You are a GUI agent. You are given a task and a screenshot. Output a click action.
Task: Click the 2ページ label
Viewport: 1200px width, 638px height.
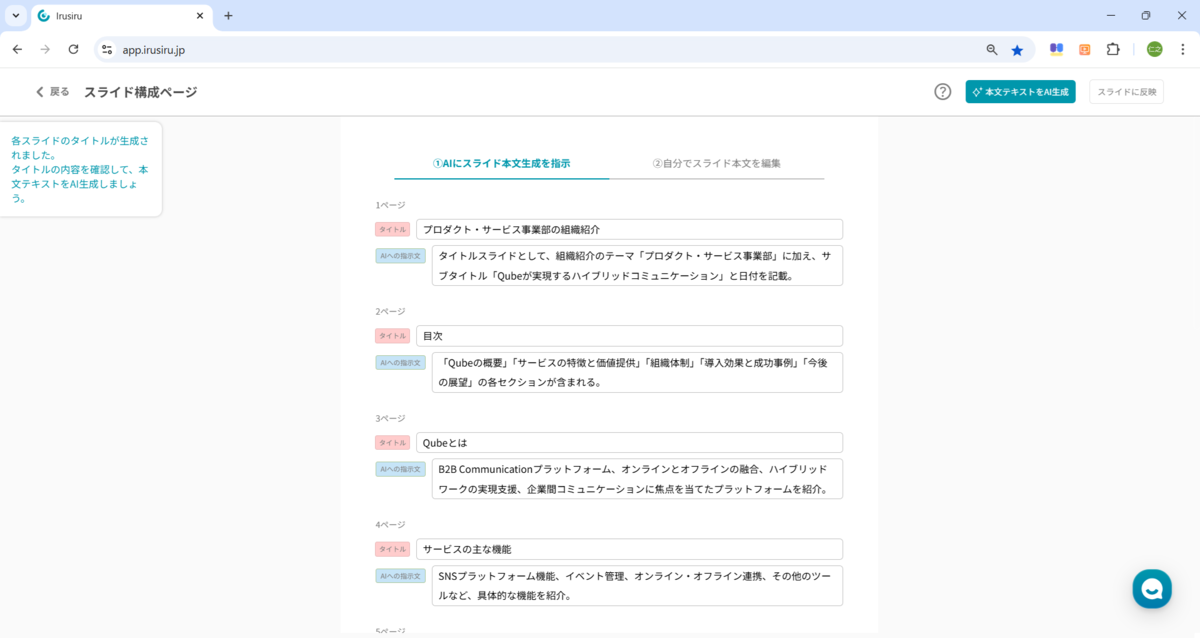coord(390,311)
